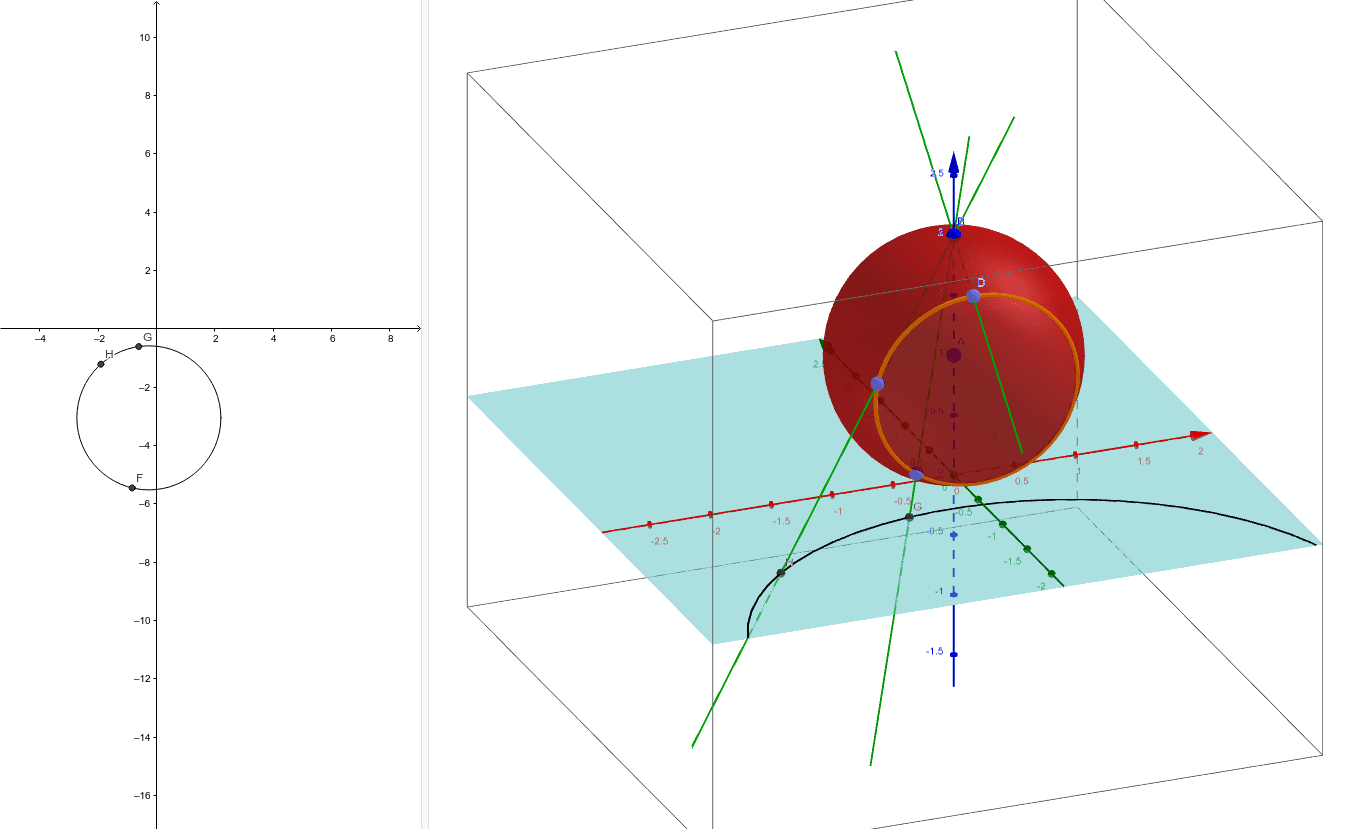Screen dimensions: 1363x831
Task: Select point H on the 2D circle
Action: (101, 364)
